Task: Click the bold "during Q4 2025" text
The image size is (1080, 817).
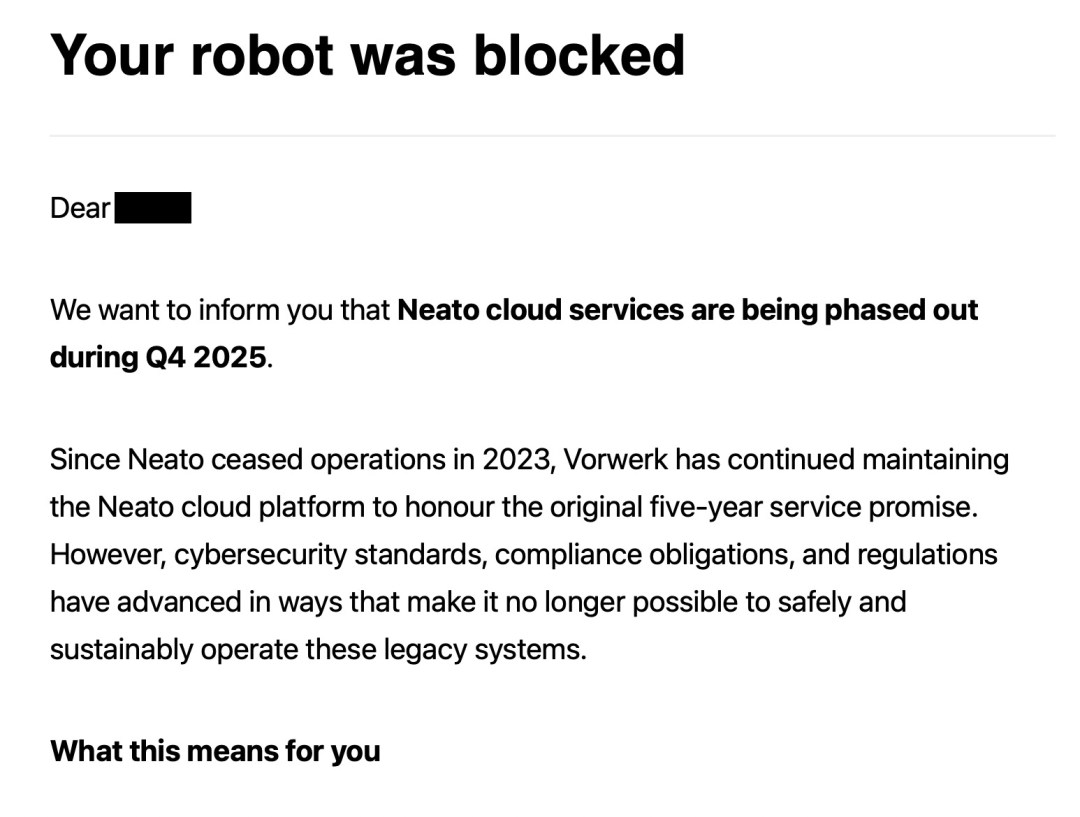Action: [x=158, y=357]
